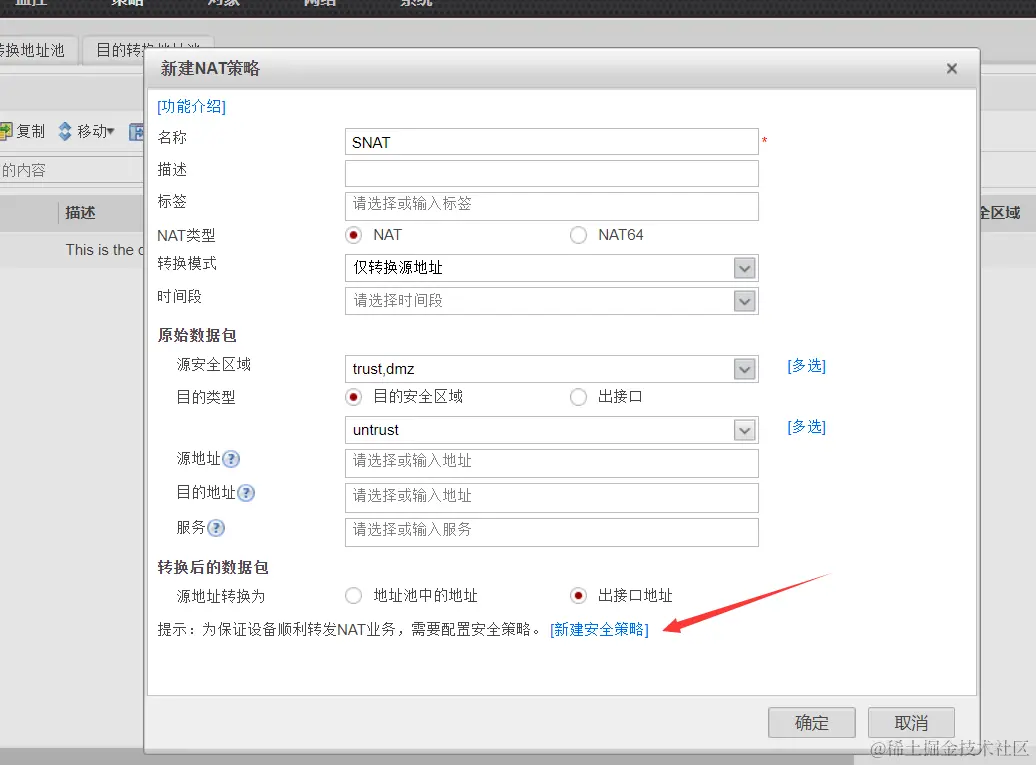Expand the untrust zone dropdown arrow
Image resolution: width=1036 pixels, height=765 pixels.
(745, 431)
